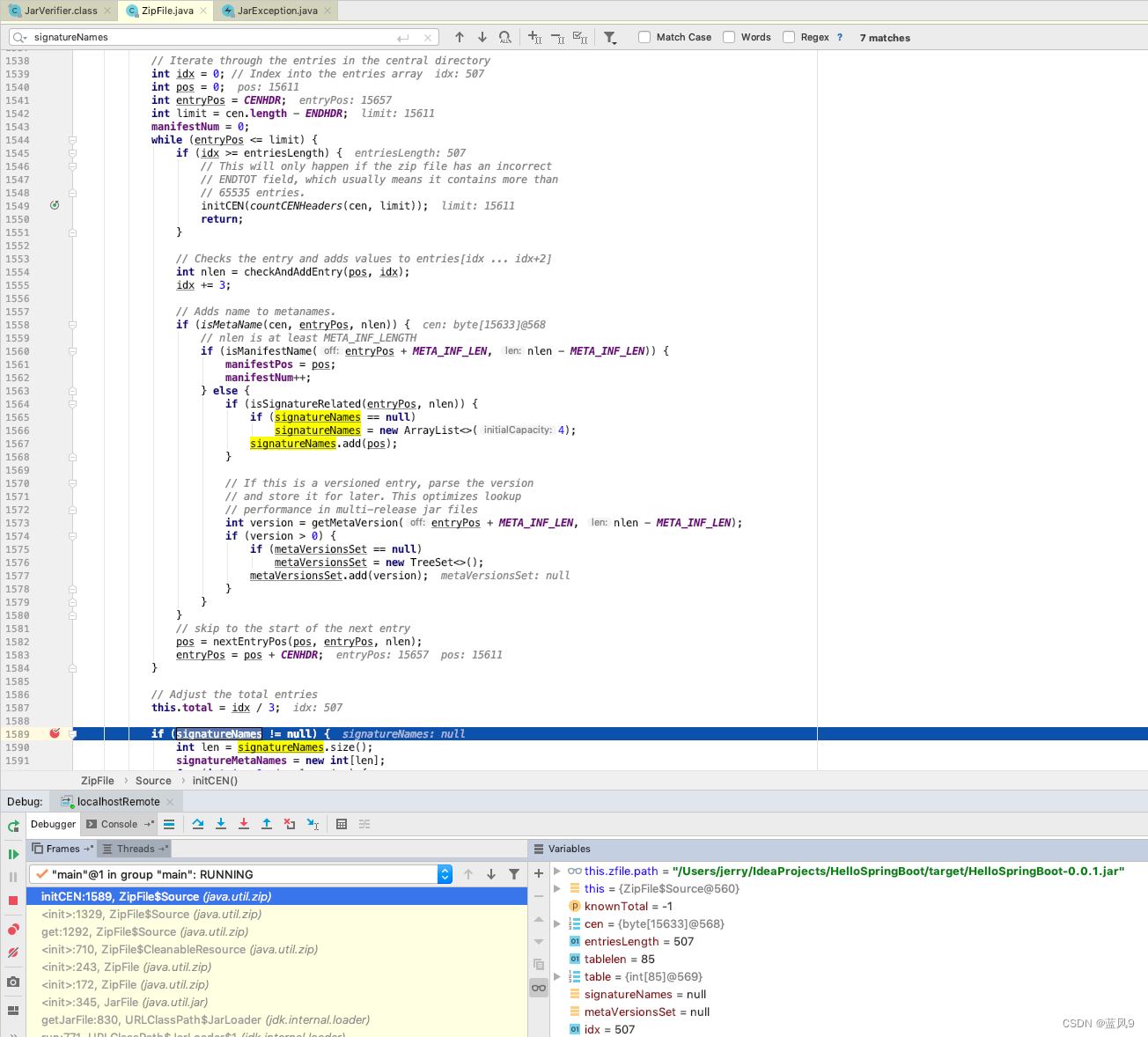The height and width of the screenshot is (1037, 1148).
Task: Click Show Execution Point icon
Action: tap(169, 824)
